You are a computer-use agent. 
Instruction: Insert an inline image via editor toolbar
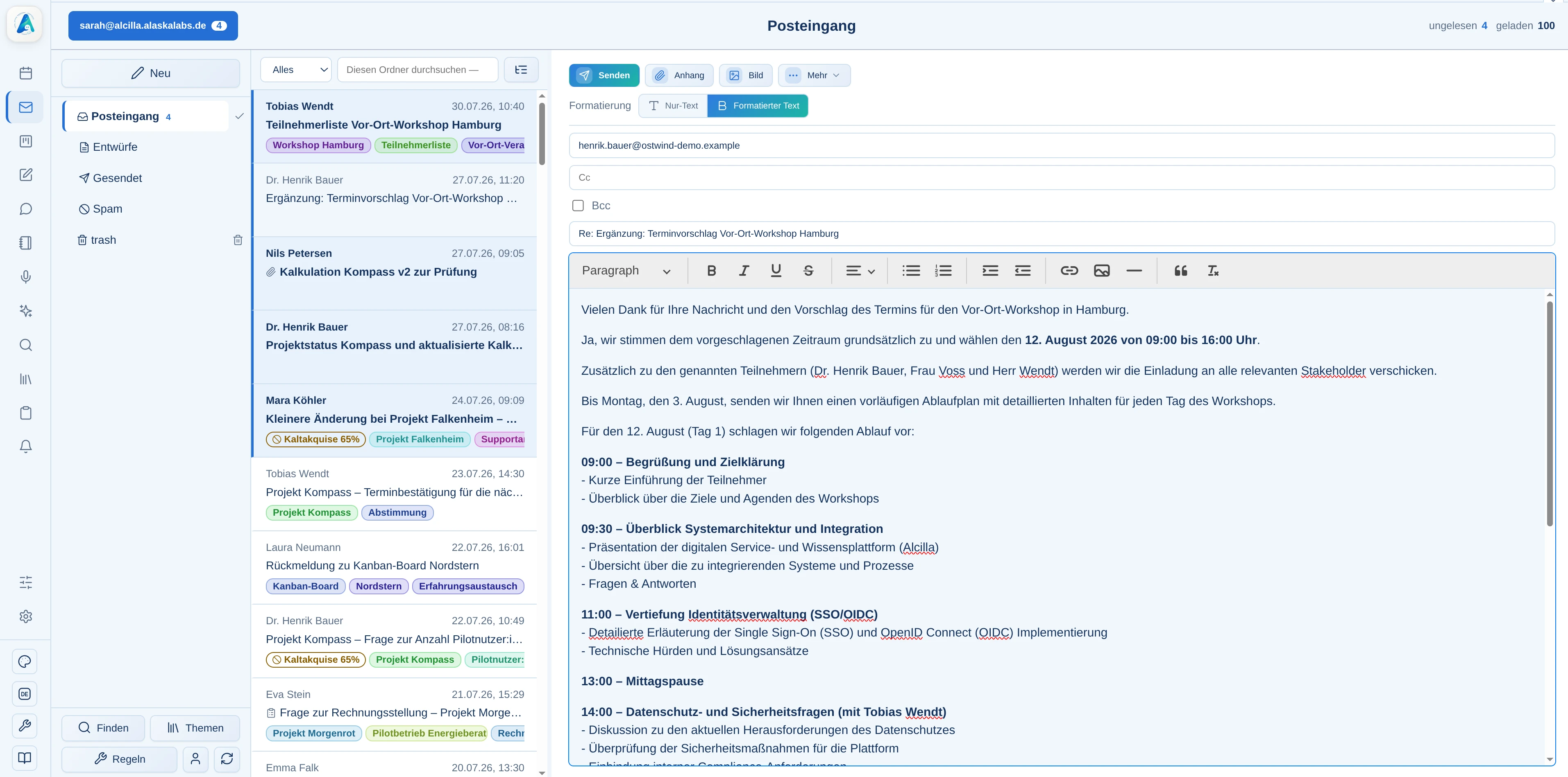coord(1102,271)
